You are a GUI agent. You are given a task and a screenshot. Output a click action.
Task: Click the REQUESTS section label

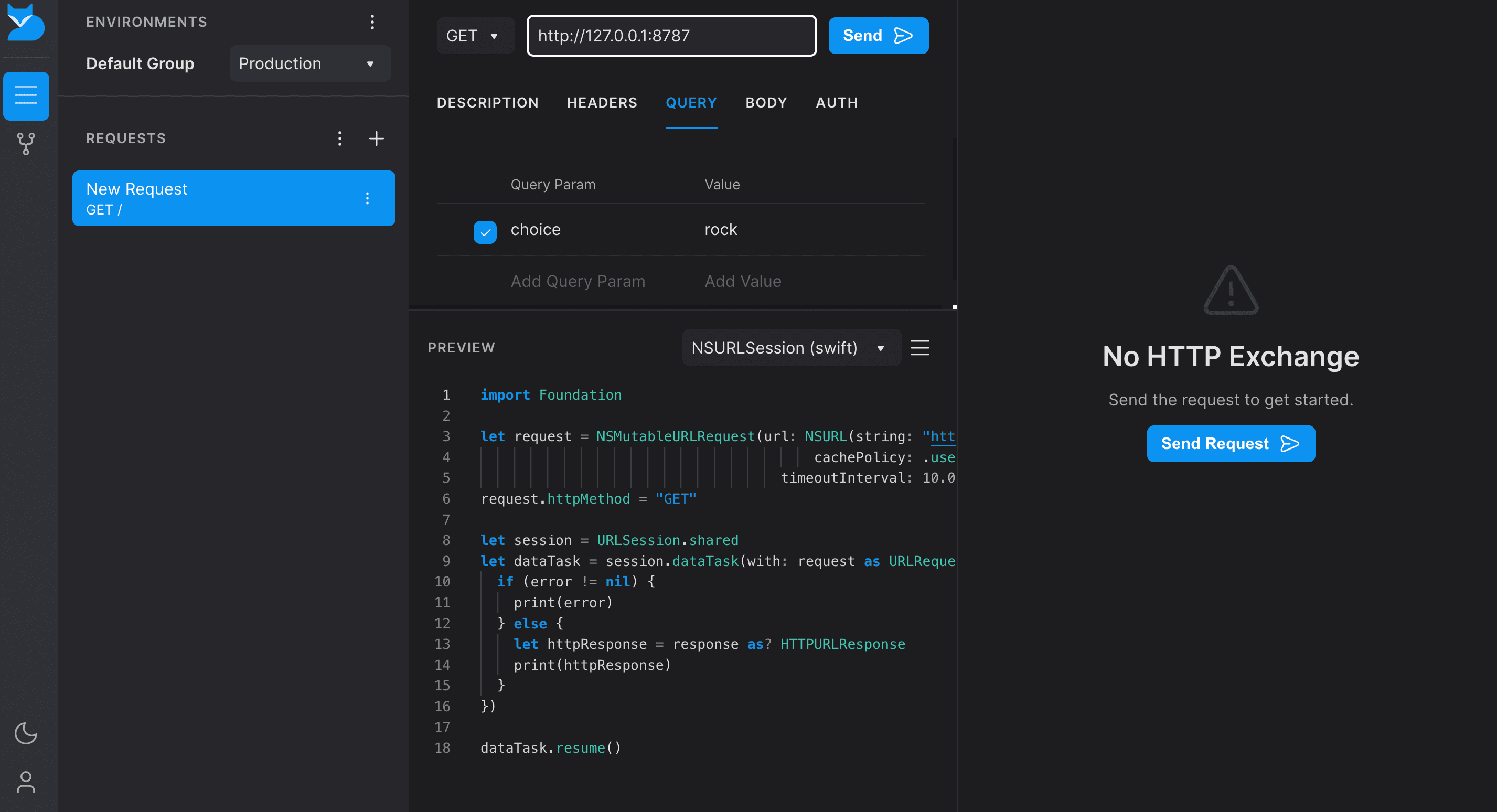tap(126, 138)
